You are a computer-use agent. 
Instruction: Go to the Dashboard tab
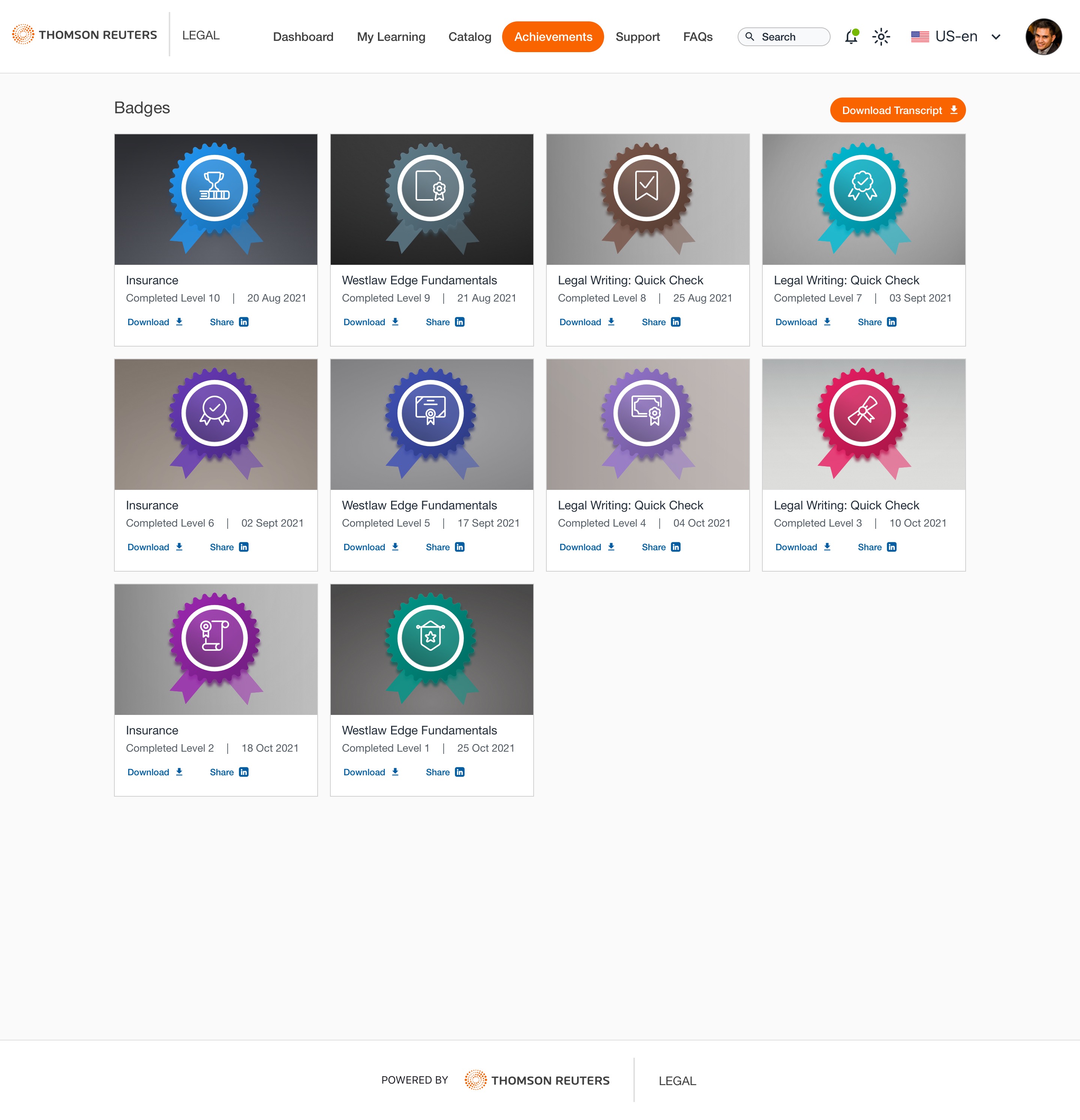(x=303, y=37)
